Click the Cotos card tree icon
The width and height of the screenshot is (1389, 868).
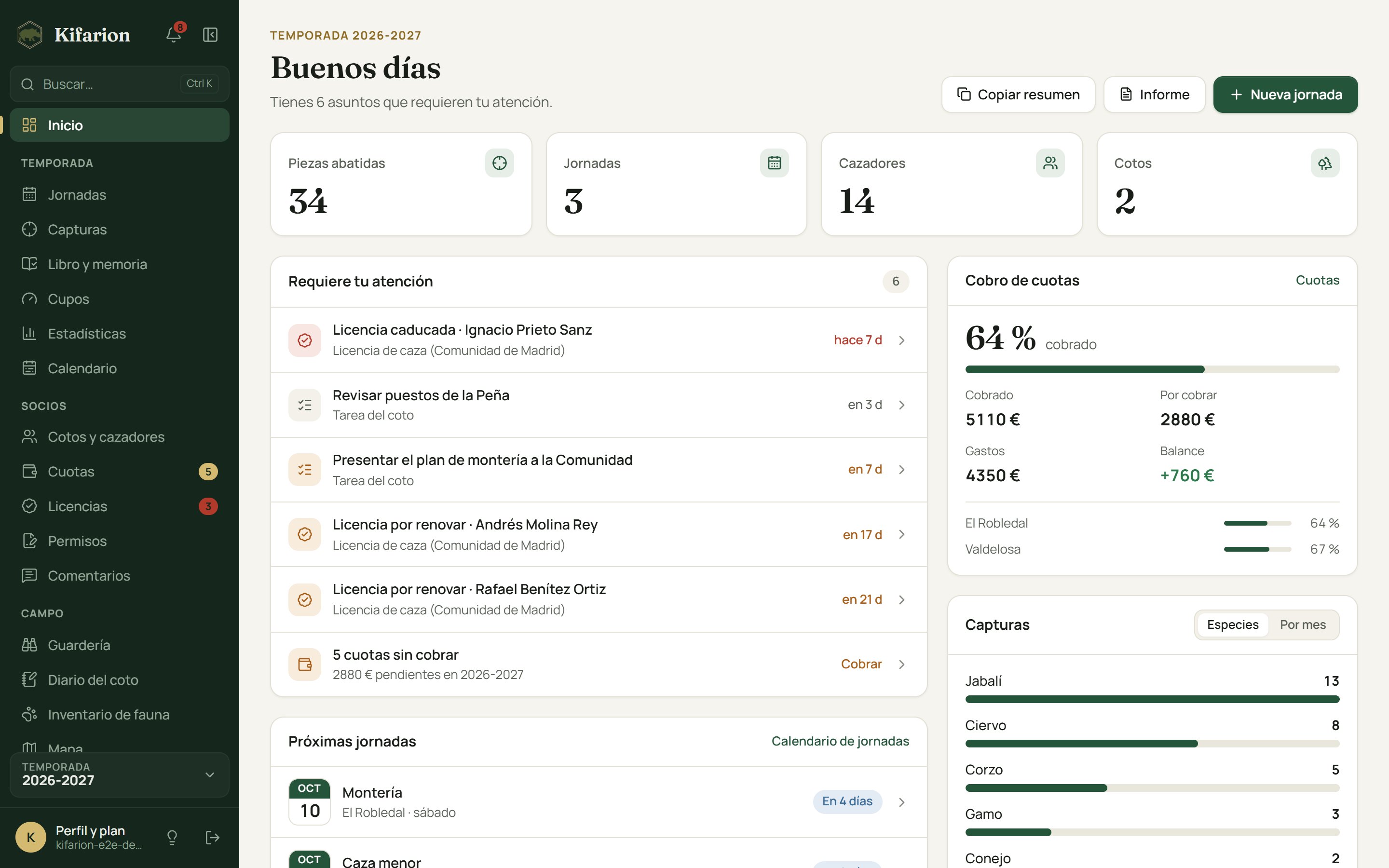pos(1325,163)
